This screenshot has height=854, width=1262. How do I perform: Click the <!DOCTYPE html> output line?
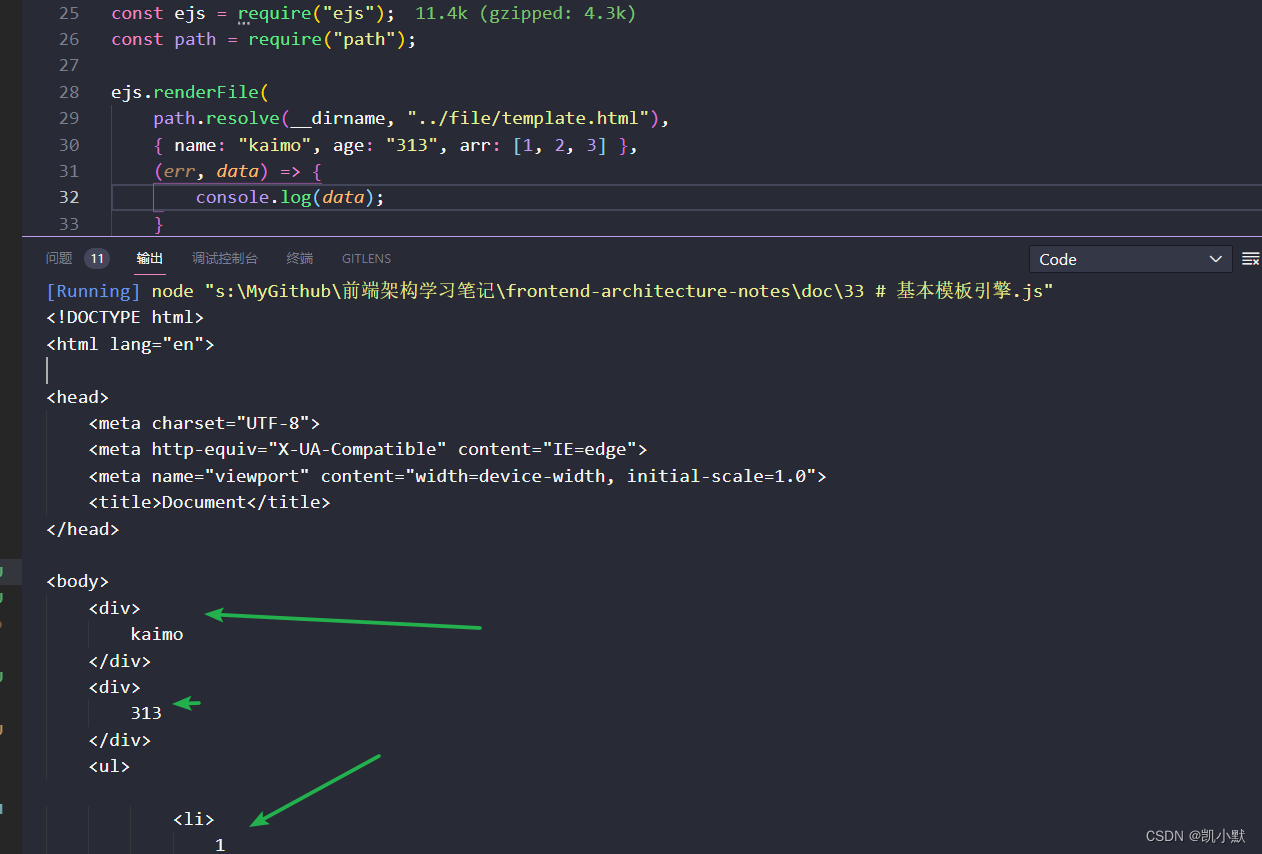[125, 317]
